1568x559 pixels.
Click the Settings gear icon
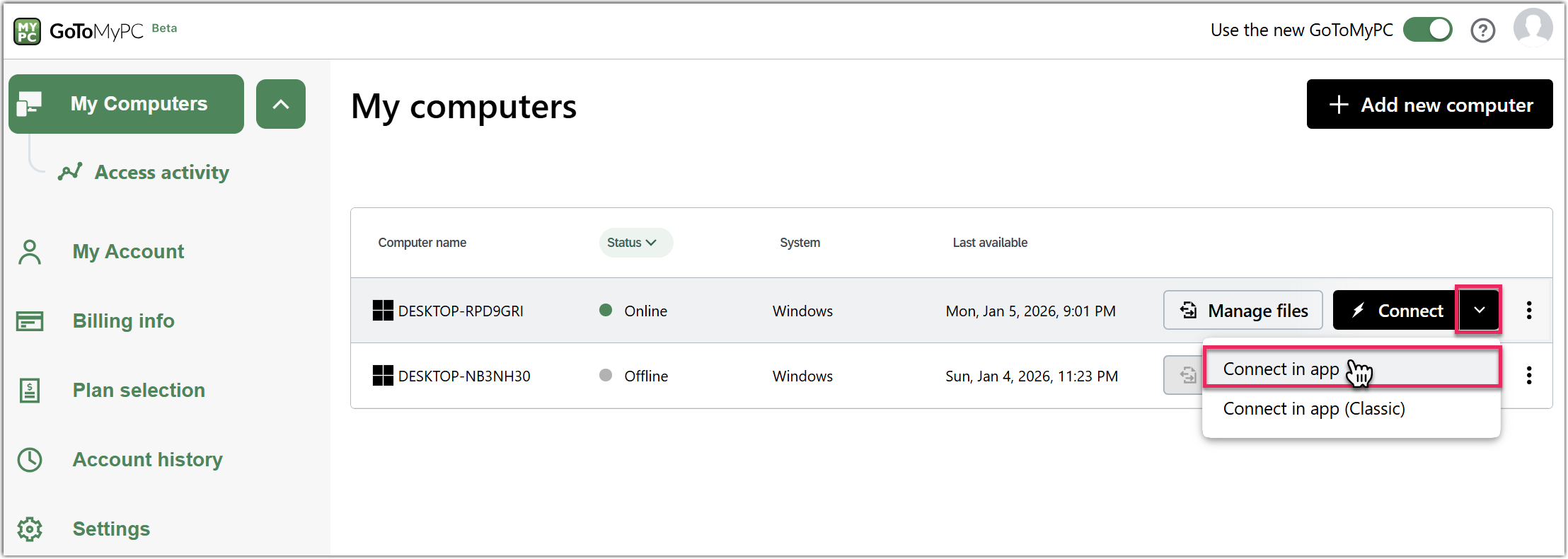[30, 529]
